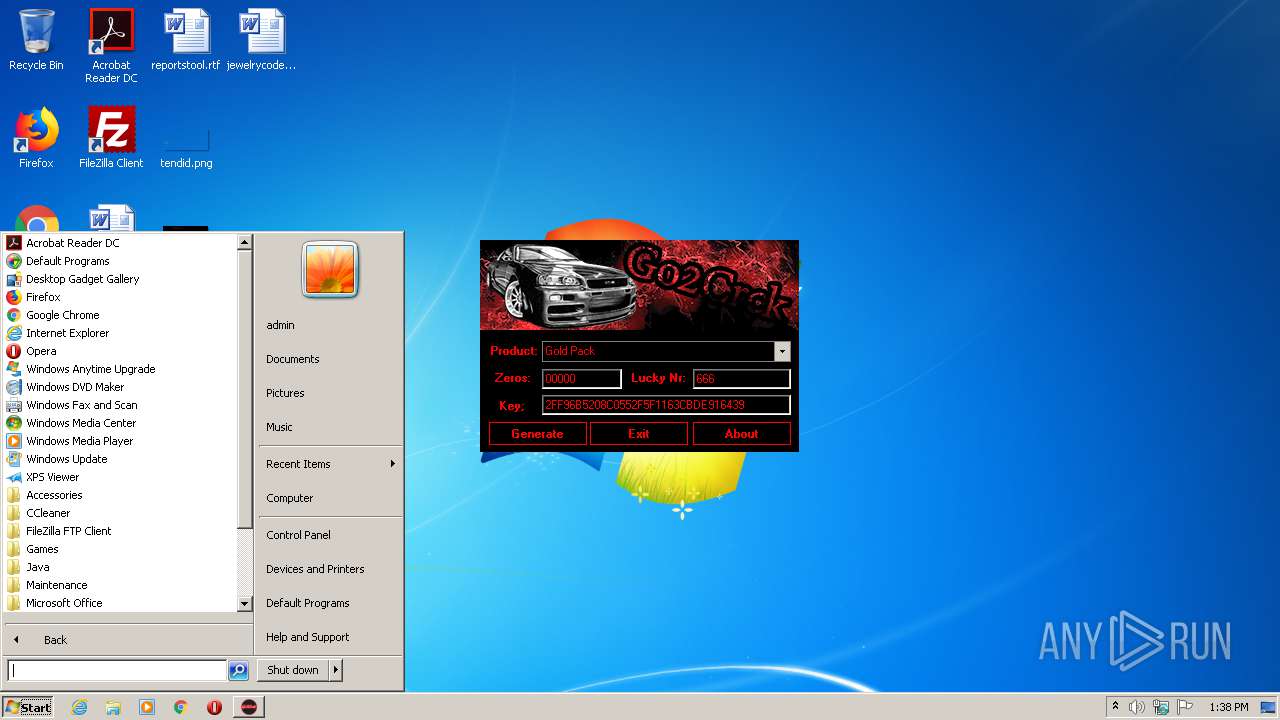Image resolution: width=1280 pixels, height=720 pixels.
Task: Open Acrobat Reader DC desktop shortcut
Action: [x=111, y=46]
